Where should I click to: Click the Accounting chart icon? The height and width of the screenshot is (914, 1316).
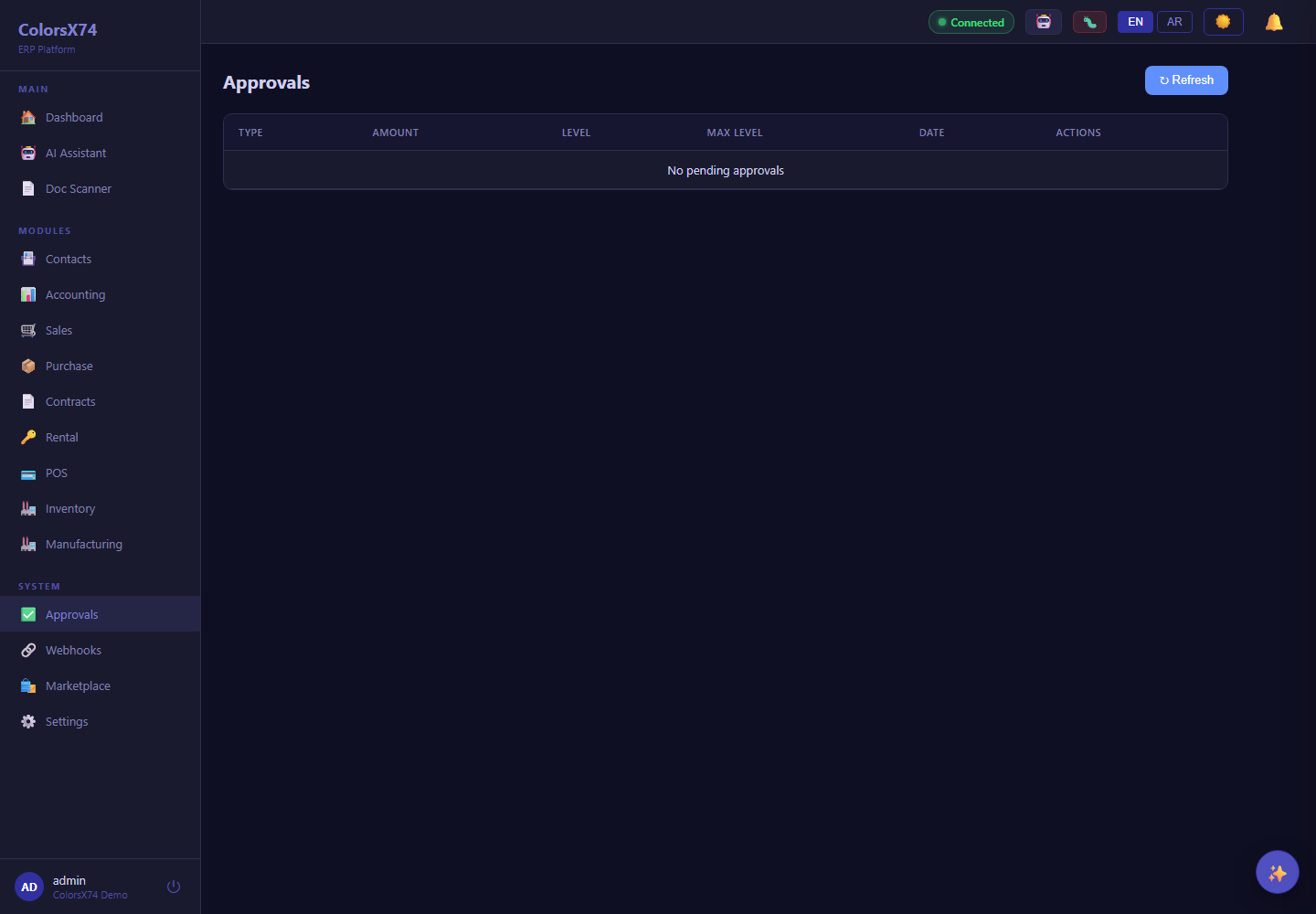(28, 294)
